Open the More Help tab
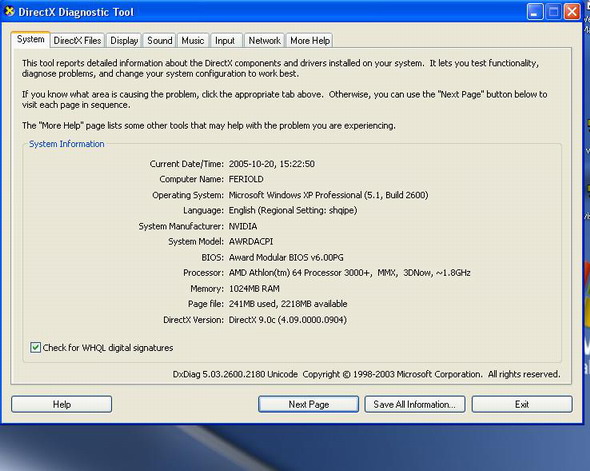Image resolution: width=590 pixels, height=471 pixels. point(310,41)
